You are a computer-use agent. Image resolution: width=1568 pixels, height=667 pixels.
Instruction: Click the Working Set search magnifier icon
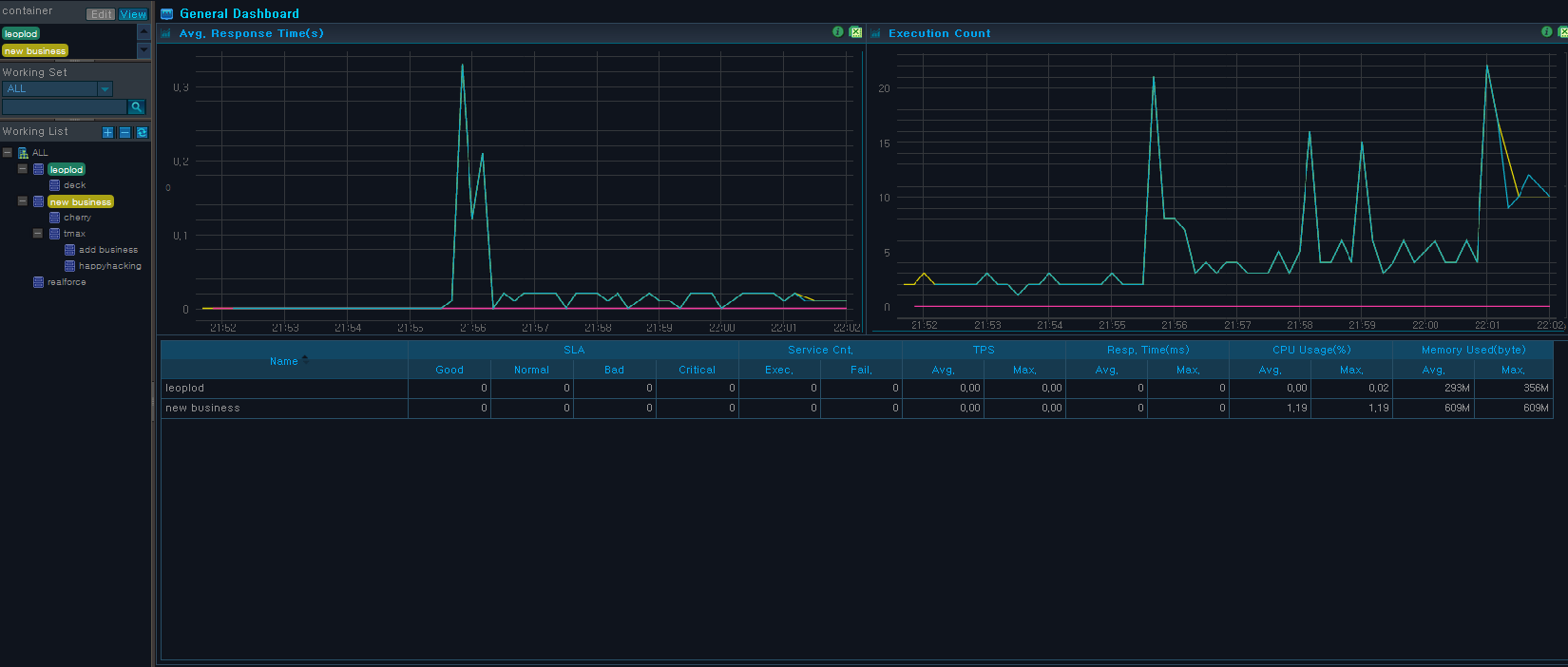(137, 107)
